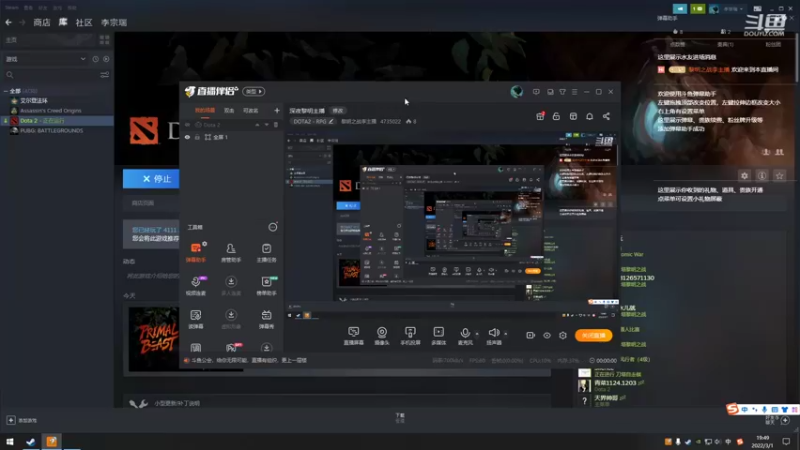Switch to second scenes tab in 直播伴侣
Screen dimensions: 800x450
pos(229,111)
